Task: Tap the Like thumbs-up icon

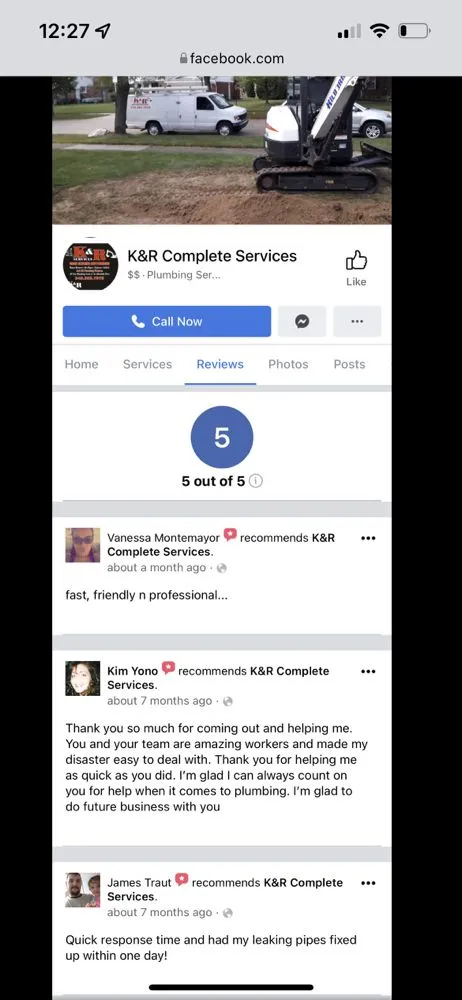Action: click(356, 261)
